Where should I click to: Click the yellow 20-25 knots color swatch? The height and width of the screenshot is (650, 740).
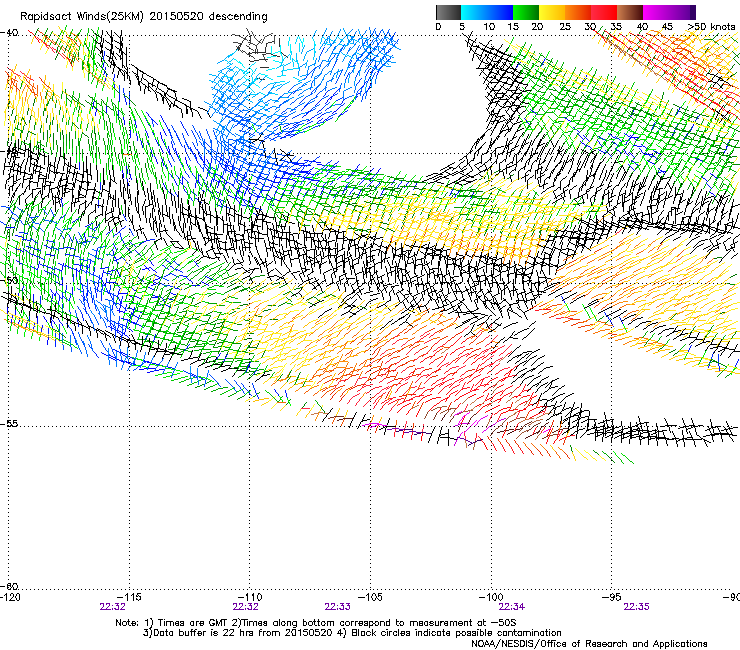coord(552,12)
